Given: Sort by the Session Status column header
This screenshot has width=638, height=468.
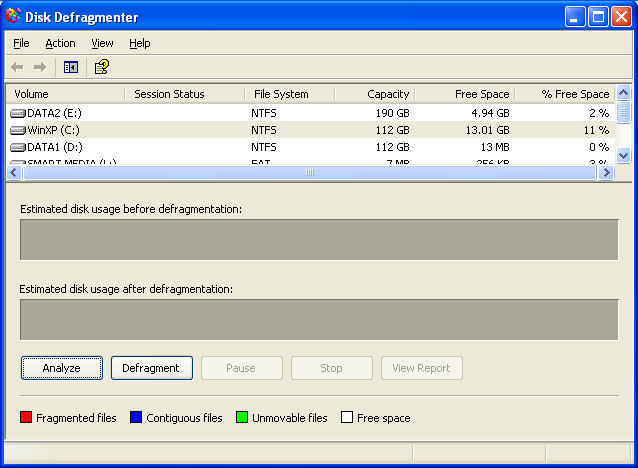Looking at the screenshot, I should (185, 94).
